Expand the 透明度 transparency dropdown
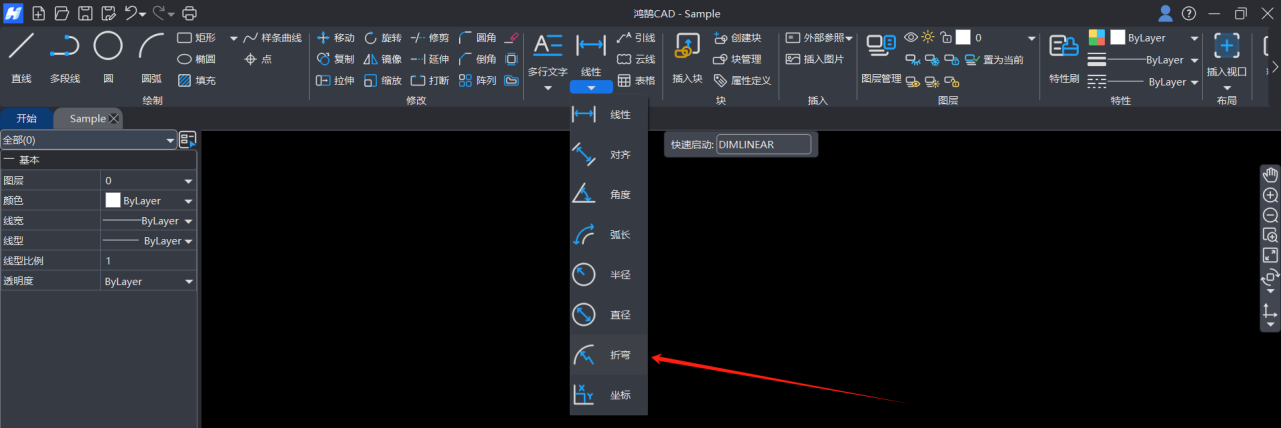The width and height of the screenshot is (1281, 428). coord(188,282)
